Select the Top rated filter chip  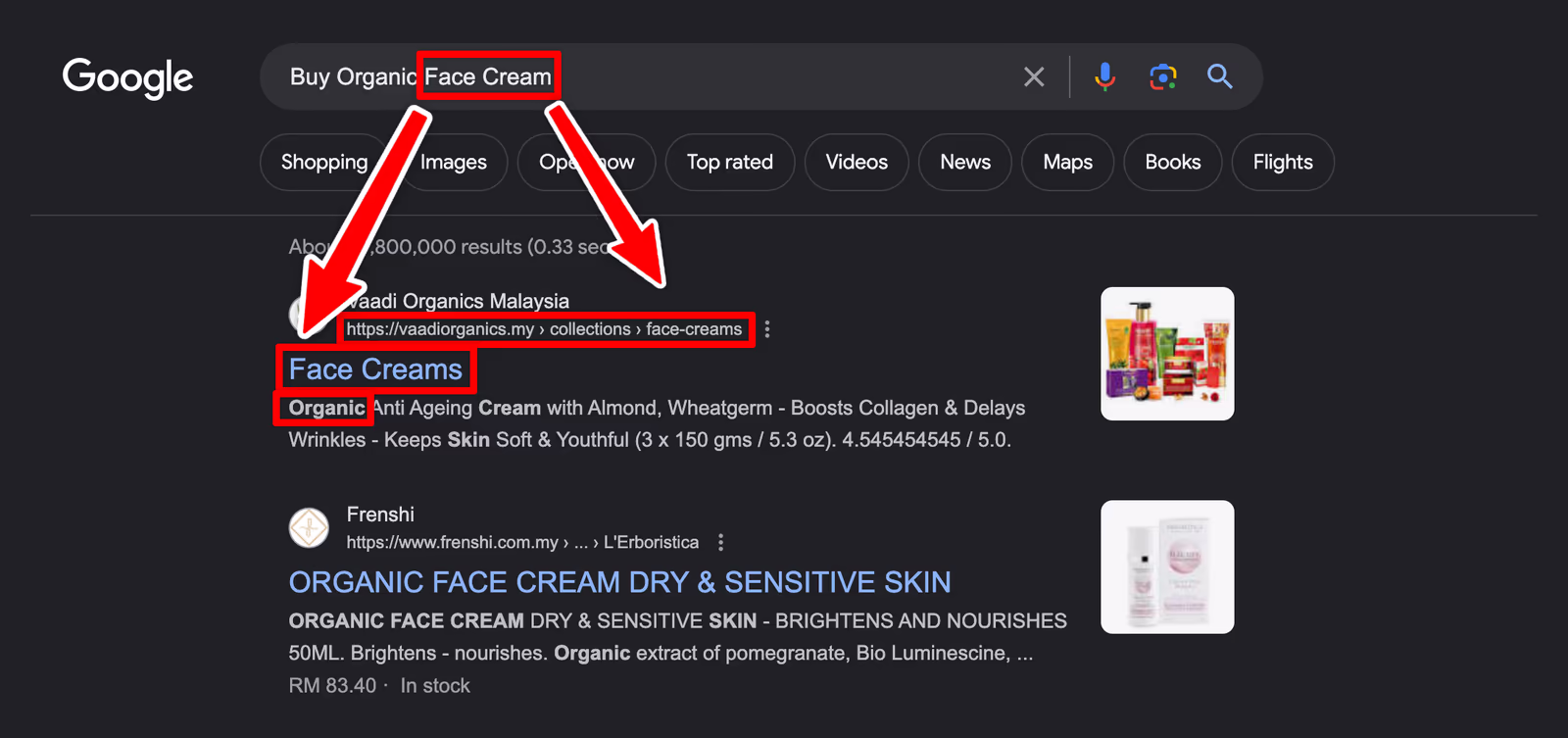coord(730,162)
